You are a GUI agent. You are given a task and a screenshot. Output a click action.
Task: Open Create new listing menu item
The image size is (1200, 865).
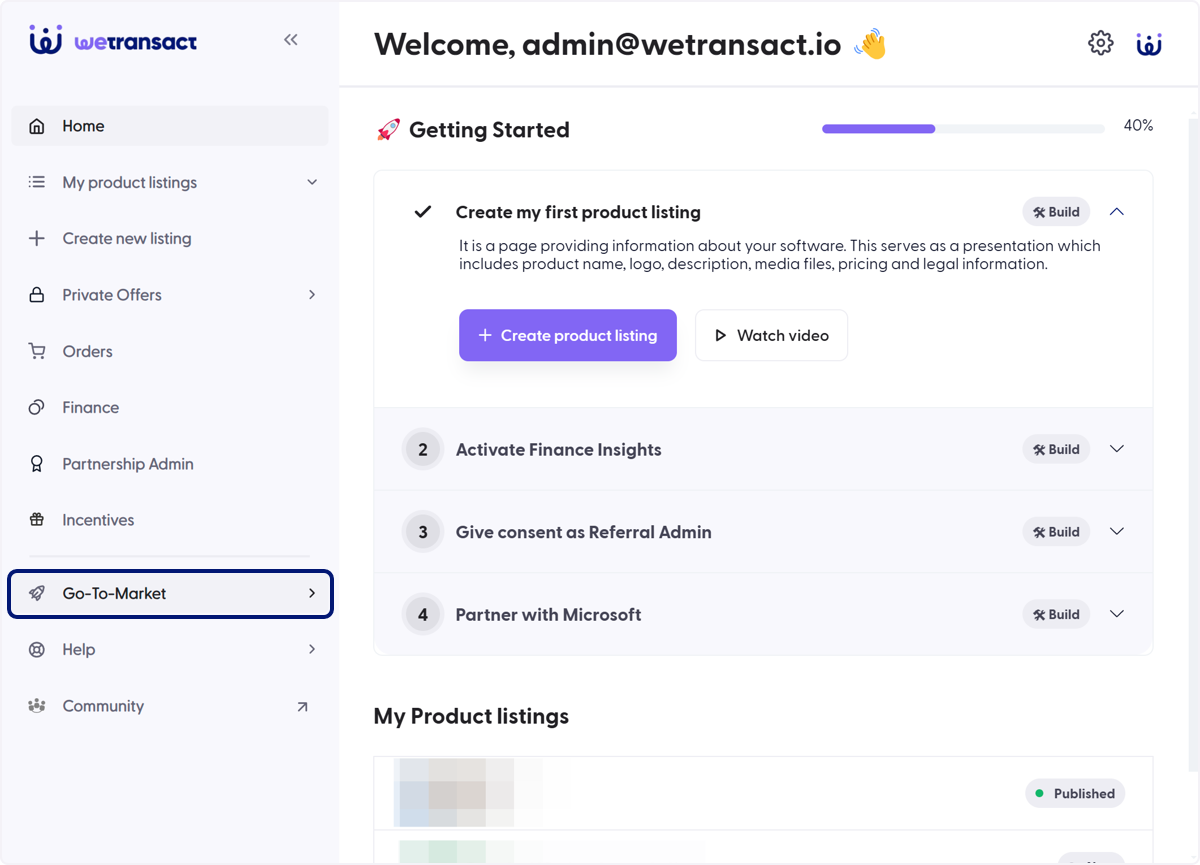170,238
